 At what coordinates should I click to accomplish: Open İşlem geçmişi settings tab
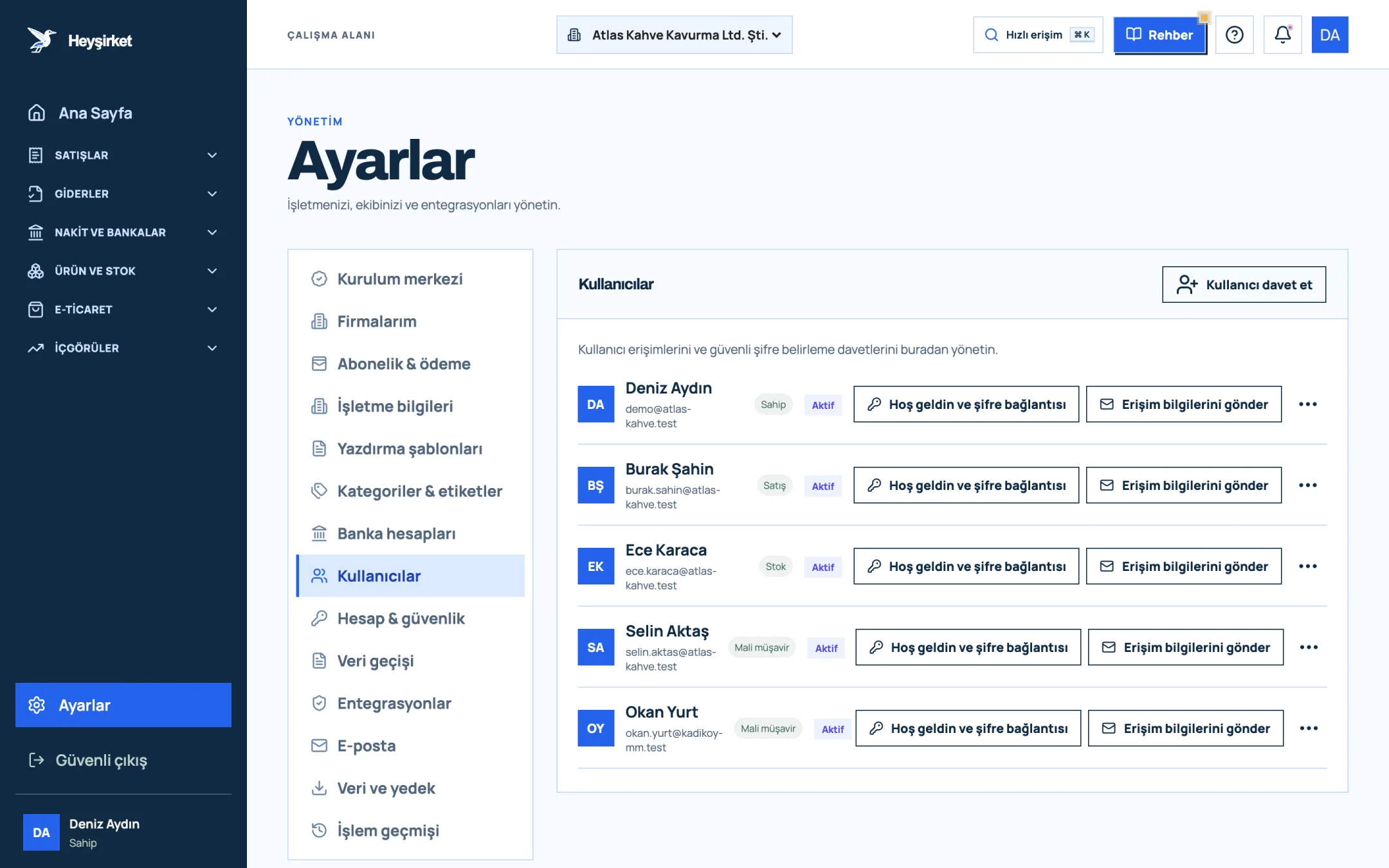[410, 831]
